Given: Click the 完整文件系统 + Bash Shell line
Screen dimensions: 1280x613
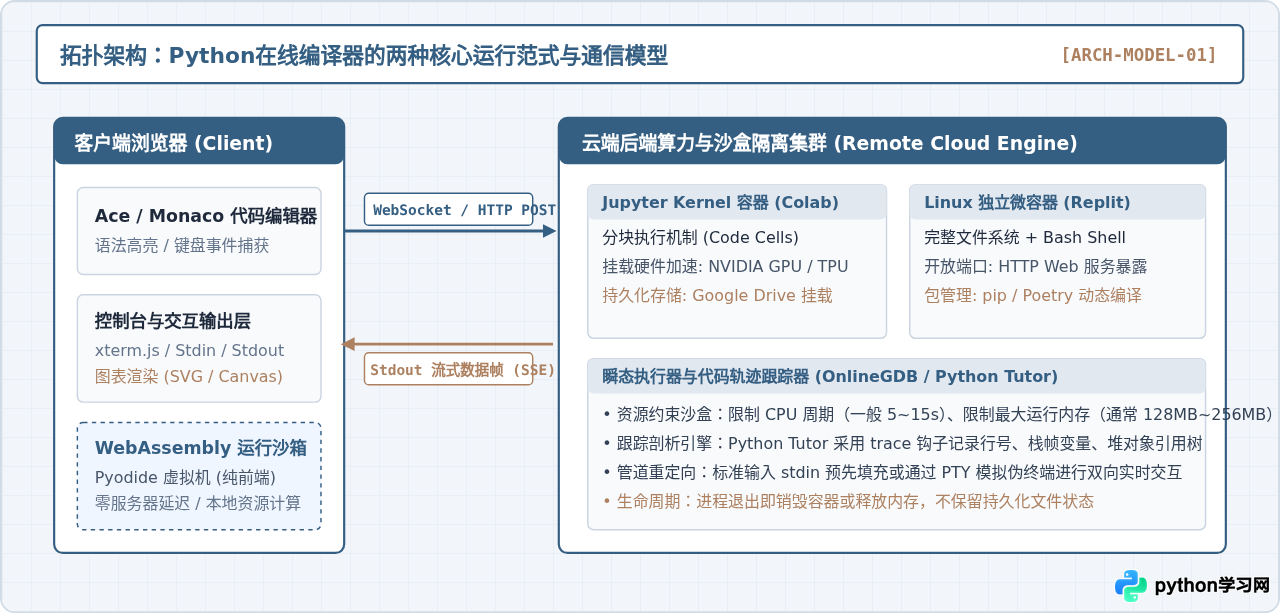Looking at the screenshot, I should (1025, 238).
